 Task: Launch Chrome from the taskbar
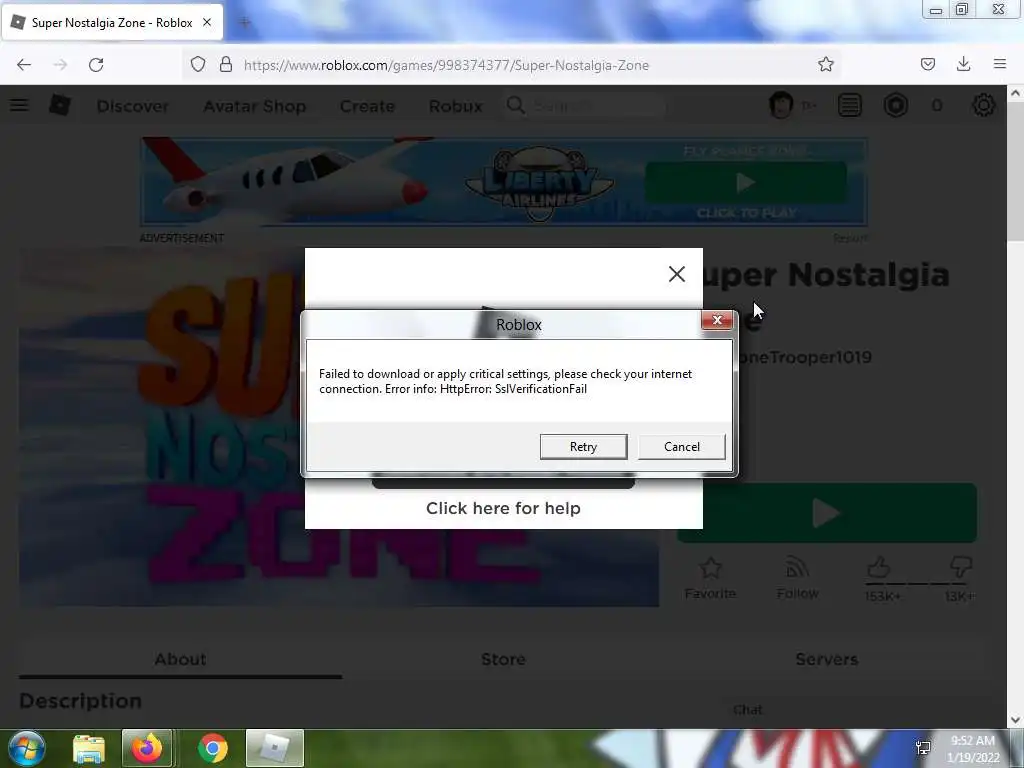212,748
